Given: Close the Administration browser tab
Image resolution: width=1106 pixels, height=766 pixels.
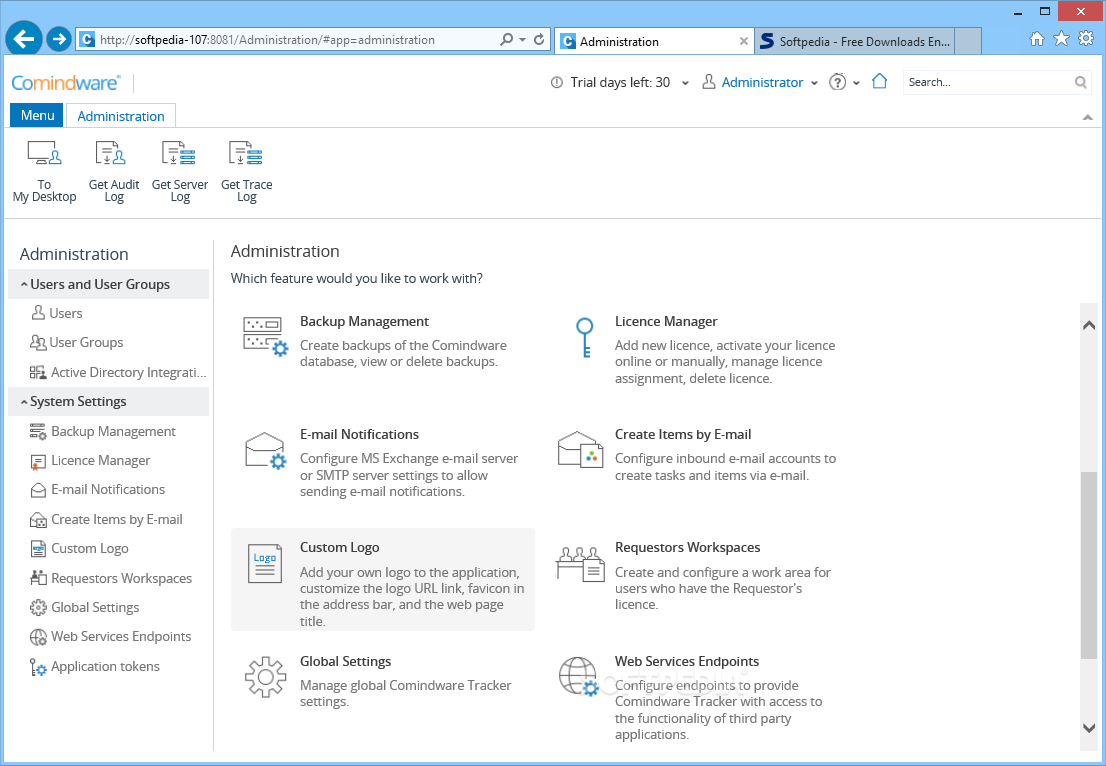Looking at the screenshot, I should point(743,42).
